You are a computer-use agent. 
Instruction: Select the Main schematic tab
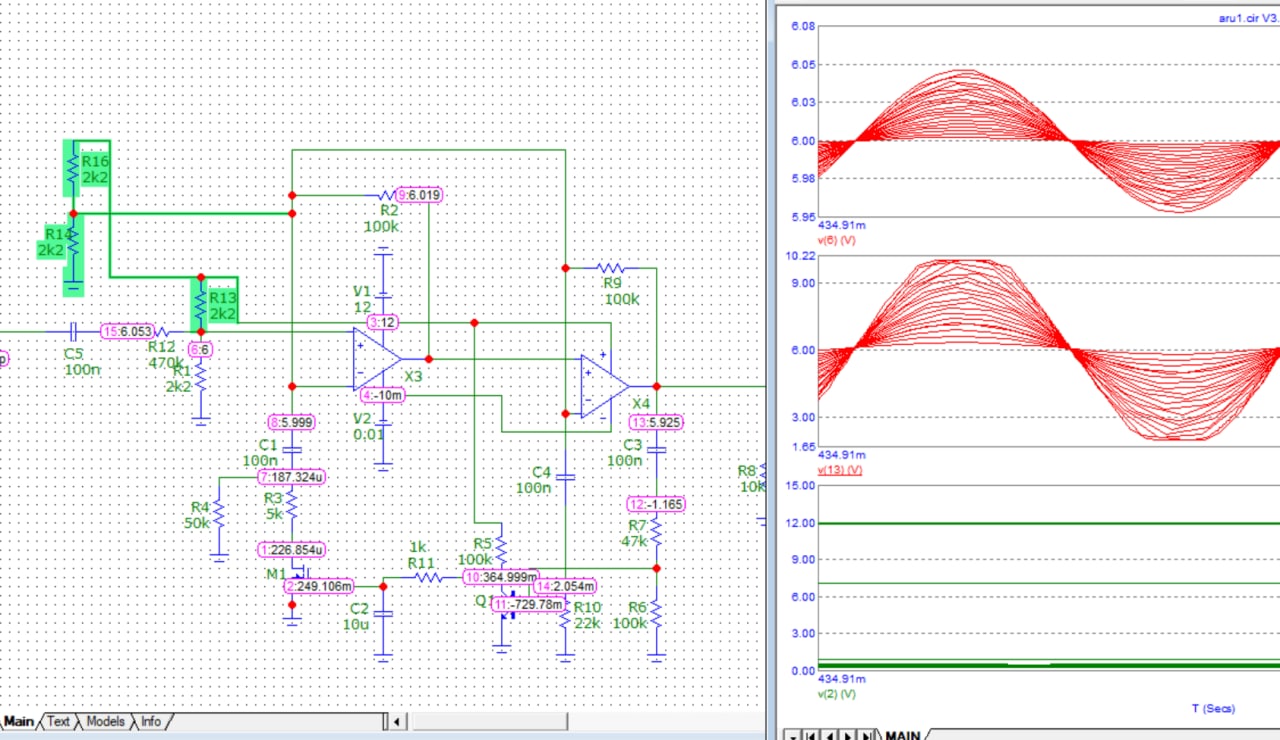[18, 721]
